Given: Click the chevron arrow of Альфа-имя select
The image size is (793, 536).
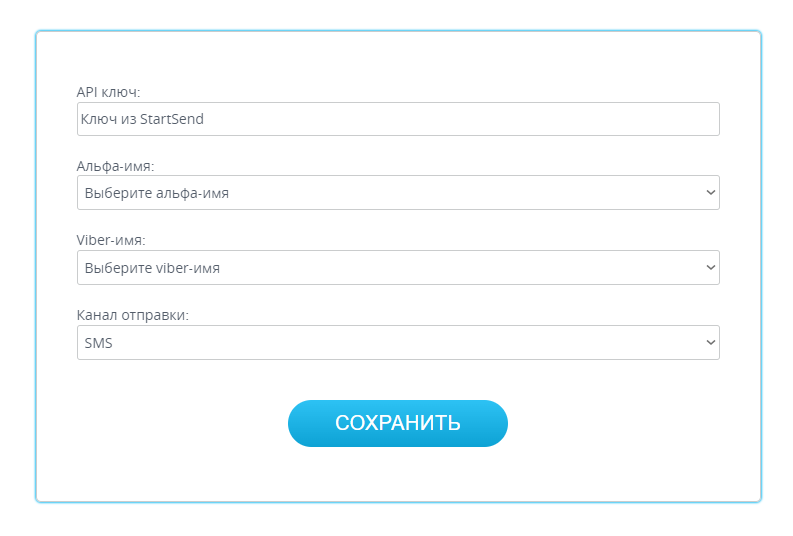Looking at the screenshot, I should (710, 192).
